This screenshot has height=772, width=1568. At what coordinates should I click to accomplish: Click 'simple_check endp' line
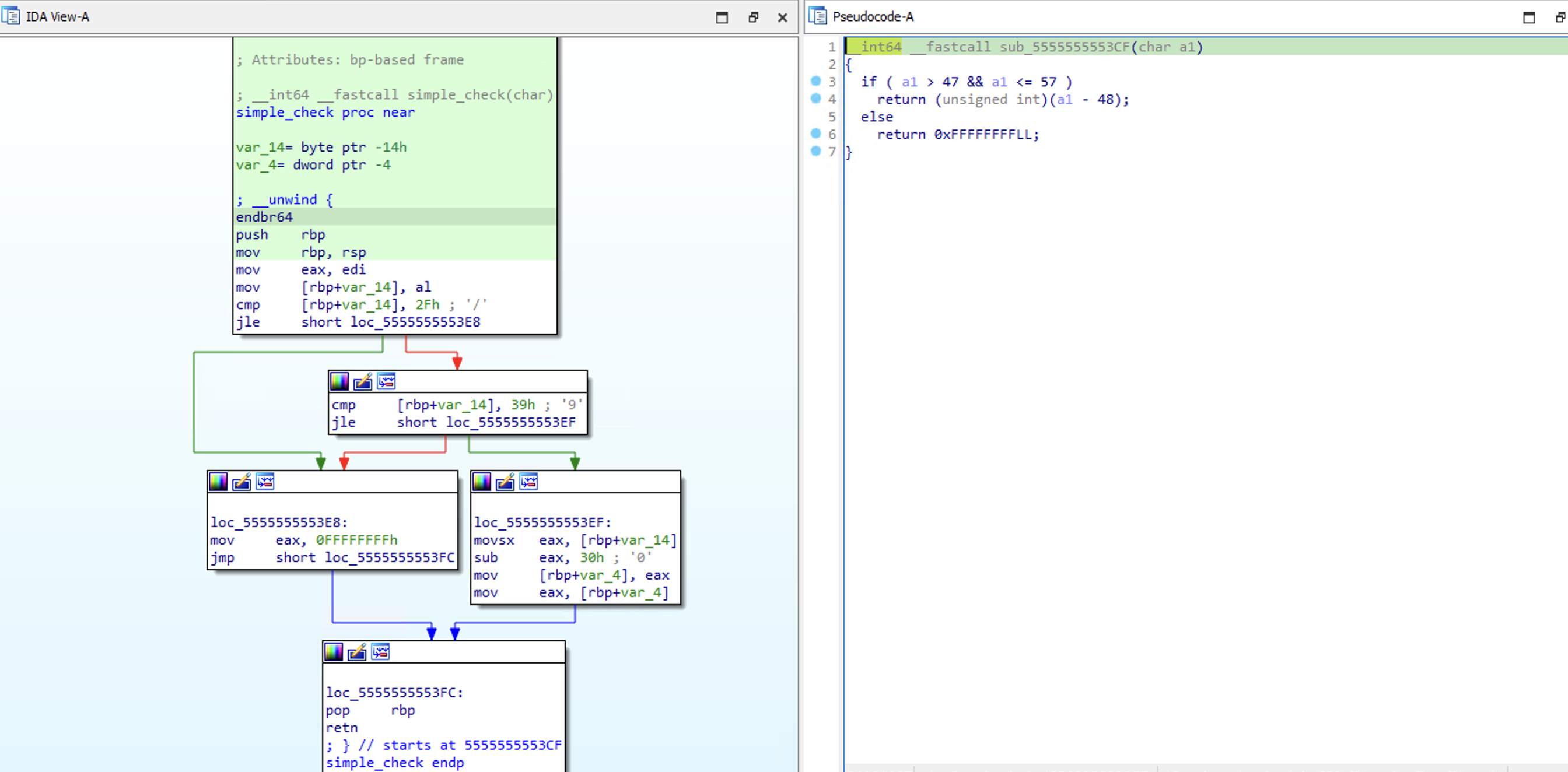[x=394, y=763]
